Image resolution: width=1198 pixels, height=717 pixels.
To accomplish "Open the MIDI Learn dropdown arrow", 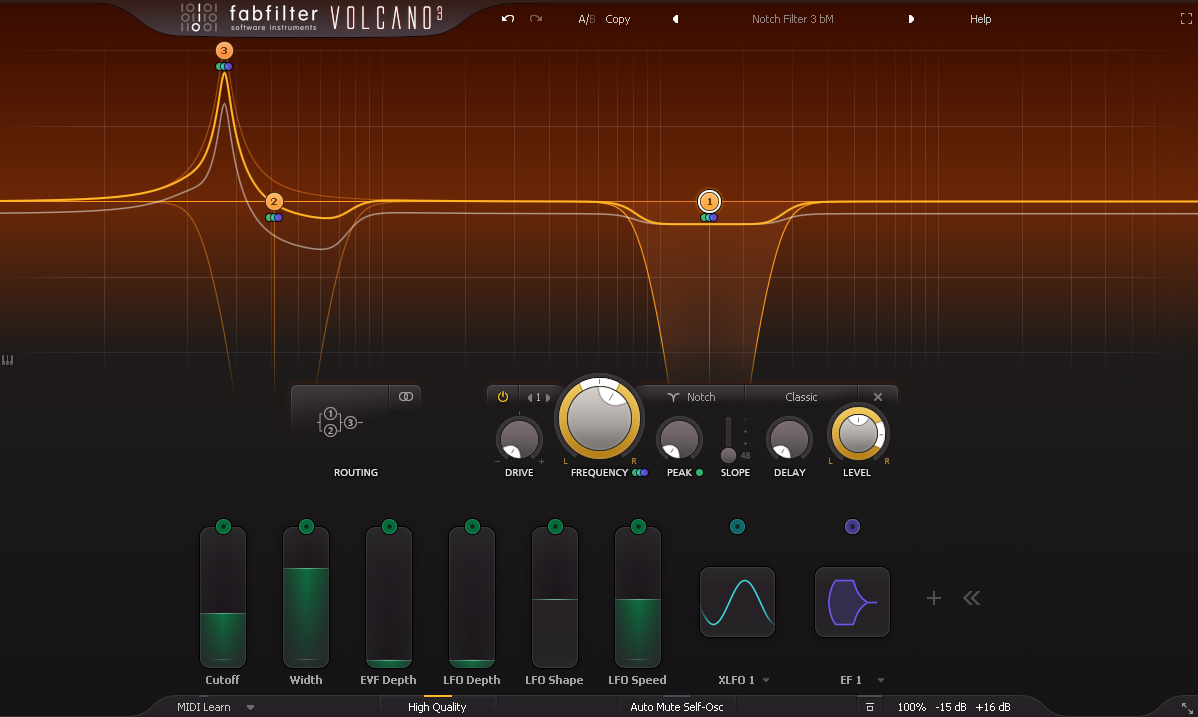I will [250, 708].
